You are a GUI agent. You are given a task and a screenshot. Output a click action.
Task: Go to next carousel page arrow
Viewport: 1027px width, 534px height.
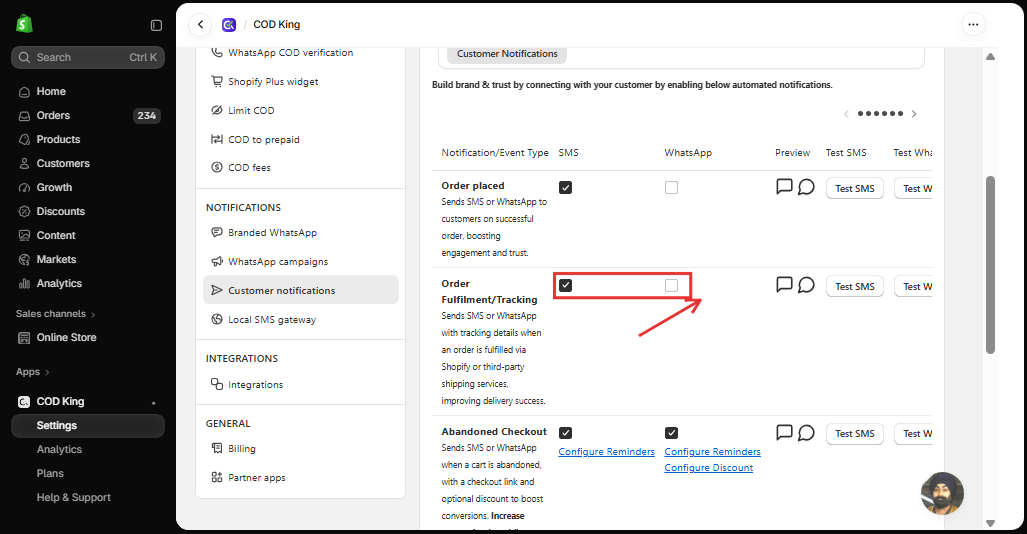pos(914,114)
